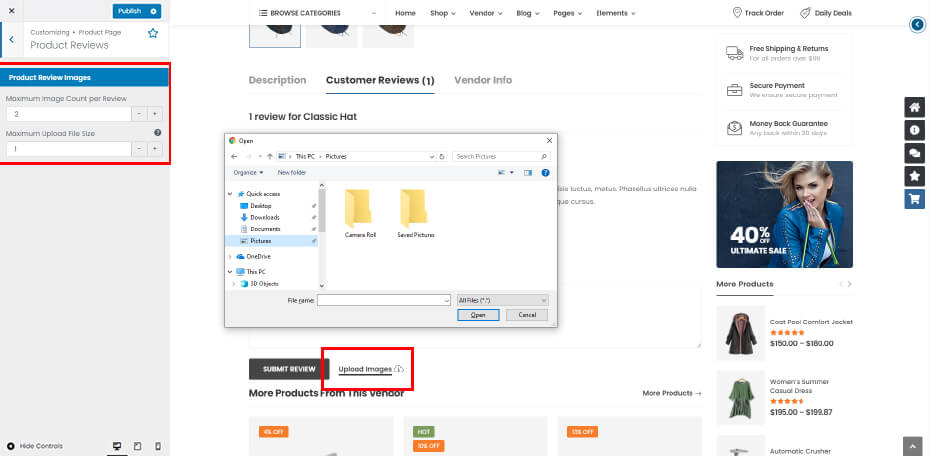The image size is (930, 456).
Task: Click the shopping cart icon in right sidebar
Action: pyautogui.click(x=914, y=198)
